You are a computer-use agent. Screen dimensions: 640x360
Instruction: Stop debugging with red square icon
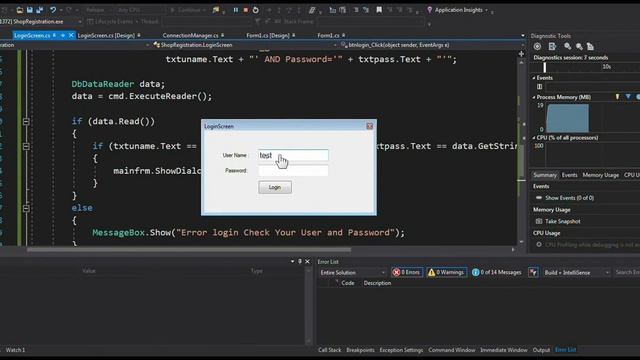246,10
